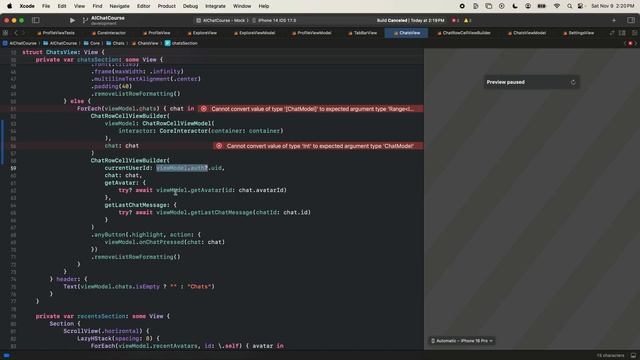Show the build errors count indicator

tap(455, 20)
